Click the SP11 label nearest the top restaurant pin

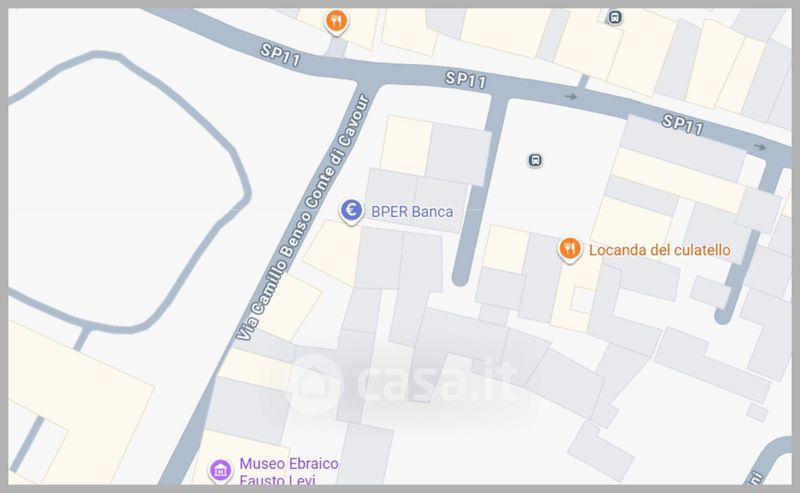280,55
